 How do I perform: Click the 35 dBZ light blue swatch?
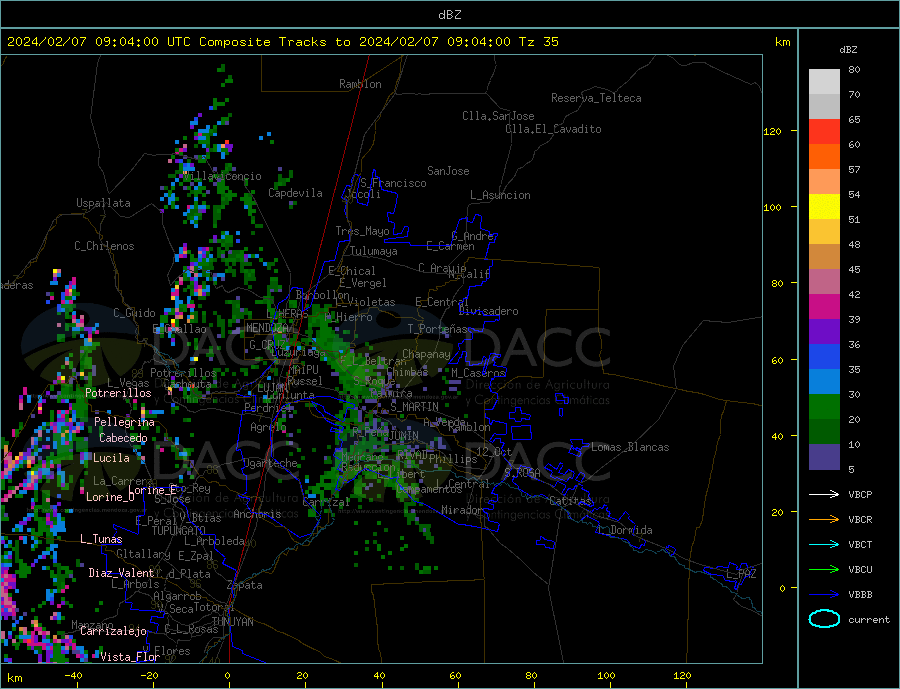(x=824, y=381)
